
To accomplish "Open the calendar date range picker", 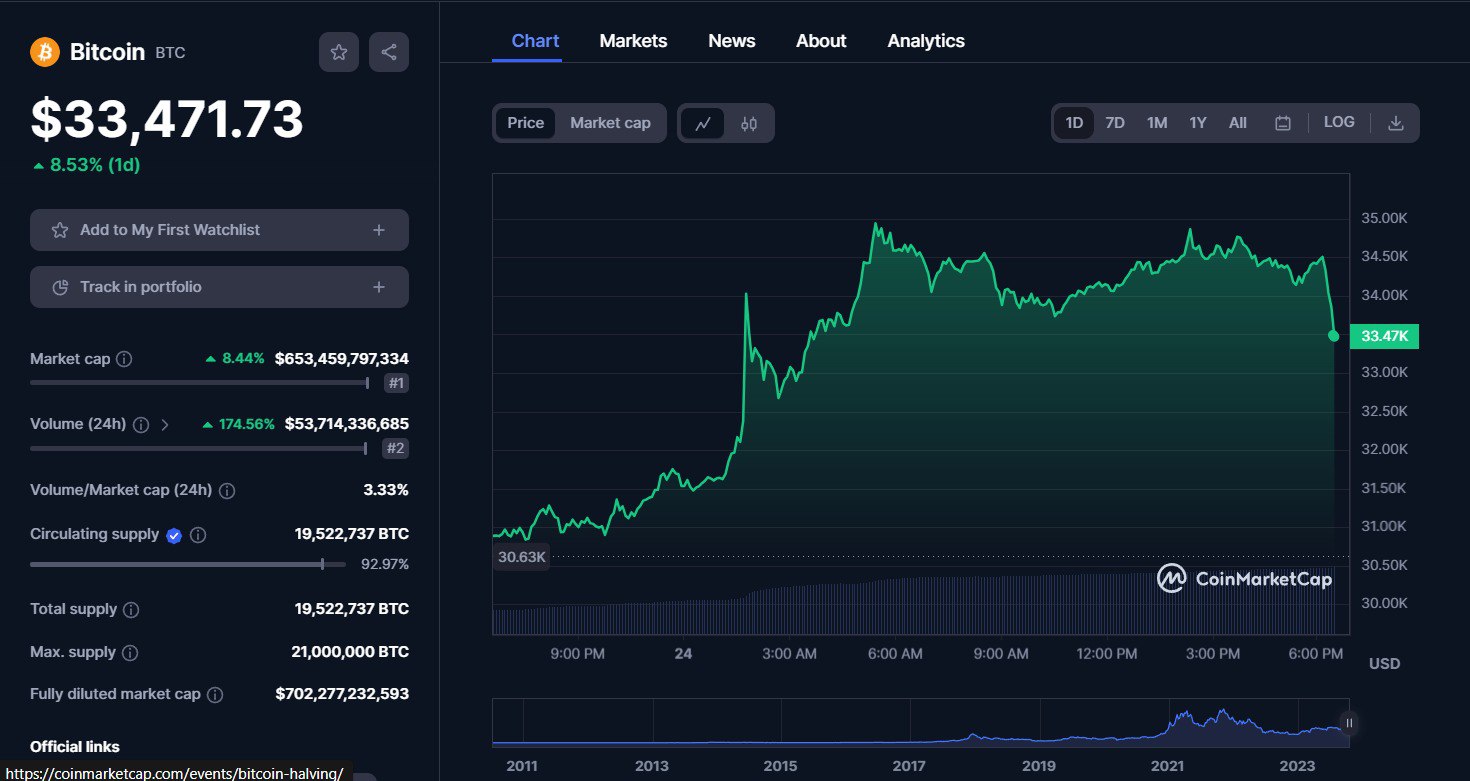I will pyautogui.click(x=1283, y=123).
